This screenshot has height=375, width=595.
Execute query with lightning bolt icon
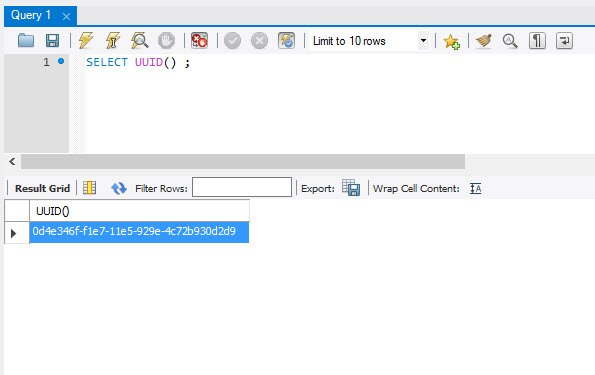[x=86, y=41]
